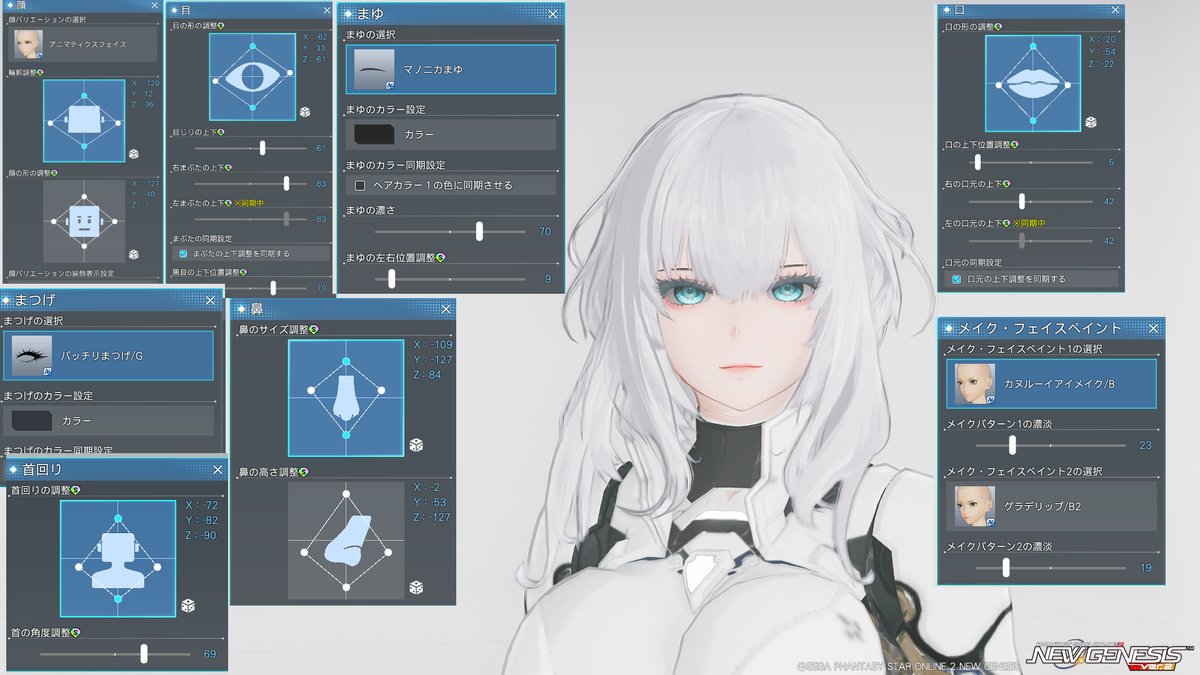Viewport: 1200px width, 675px height.
Task: Click the dice icon for nose size adjustment
Action: (418, 445)
